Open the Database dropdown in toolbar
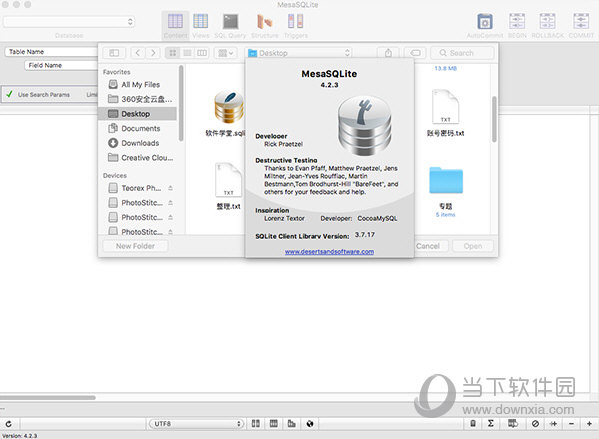The image size is (599, 439). pyautogui.click(x=69, y=22)
